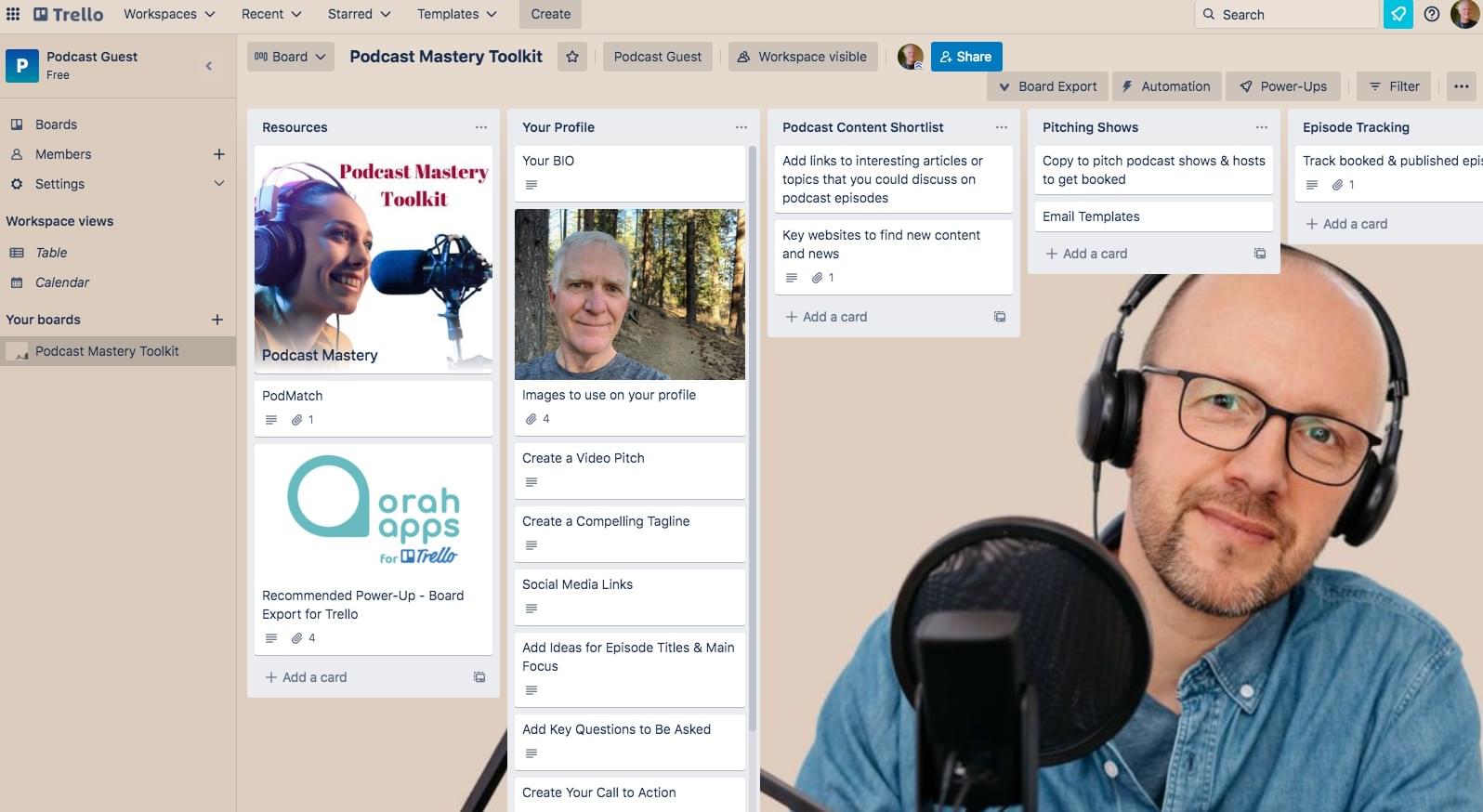
Task: Open the teal notifications icon
Action: [x=1398, y=14]
